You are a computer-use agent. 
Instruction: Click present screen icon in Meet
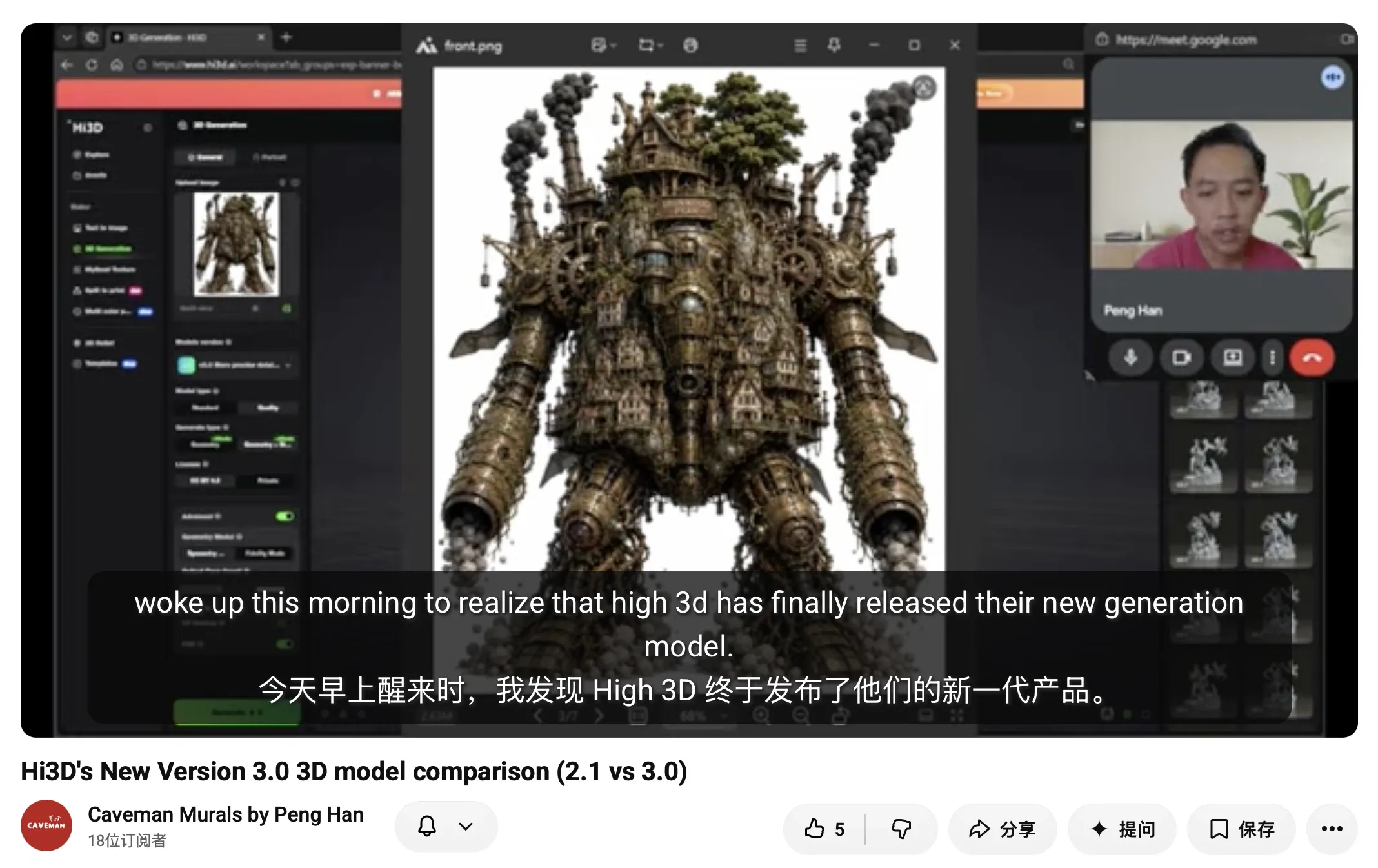click(1233, 357)
